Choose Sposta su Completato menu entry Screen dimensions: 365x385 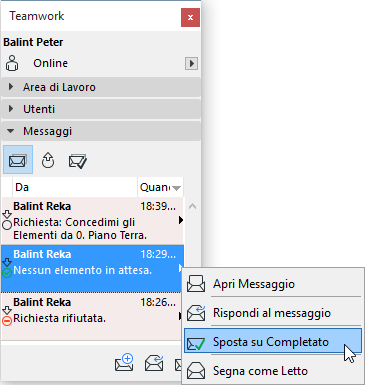coord(273,342)
